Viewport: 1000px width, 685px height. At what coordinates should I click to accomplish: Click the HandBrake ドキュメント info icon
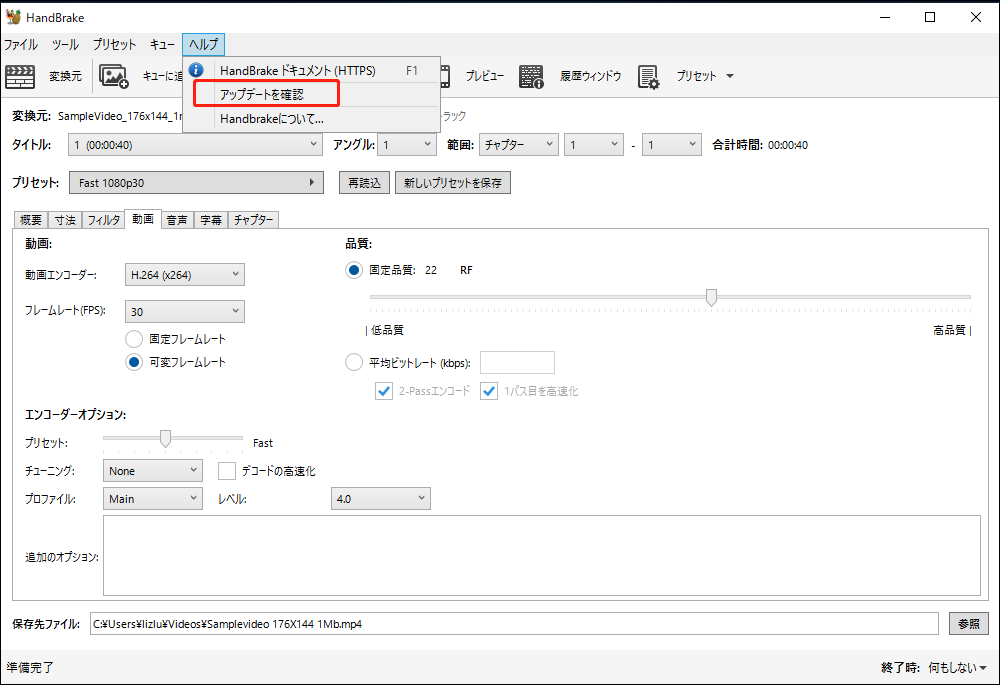[x=196, y=70]
